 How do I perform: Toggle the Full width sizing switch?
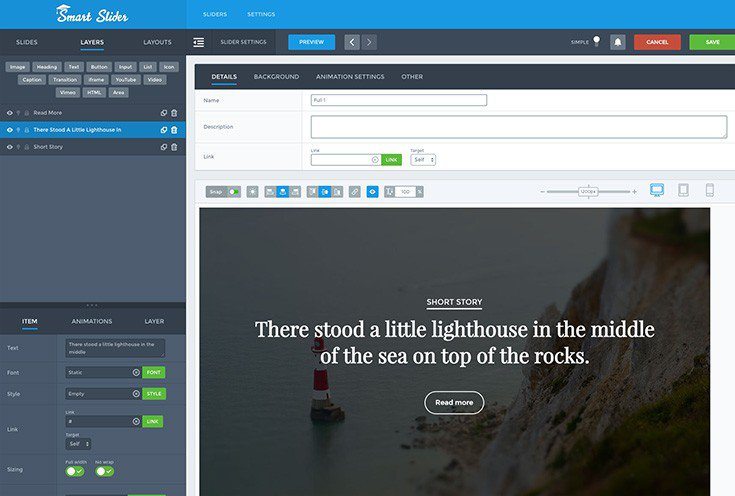75,471
